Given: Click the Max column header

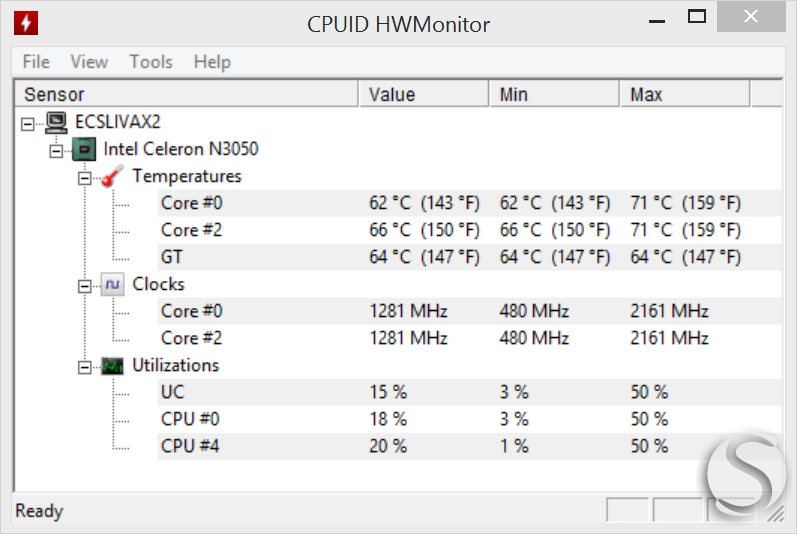Looking at the screenshot, I should pos(684,94).
